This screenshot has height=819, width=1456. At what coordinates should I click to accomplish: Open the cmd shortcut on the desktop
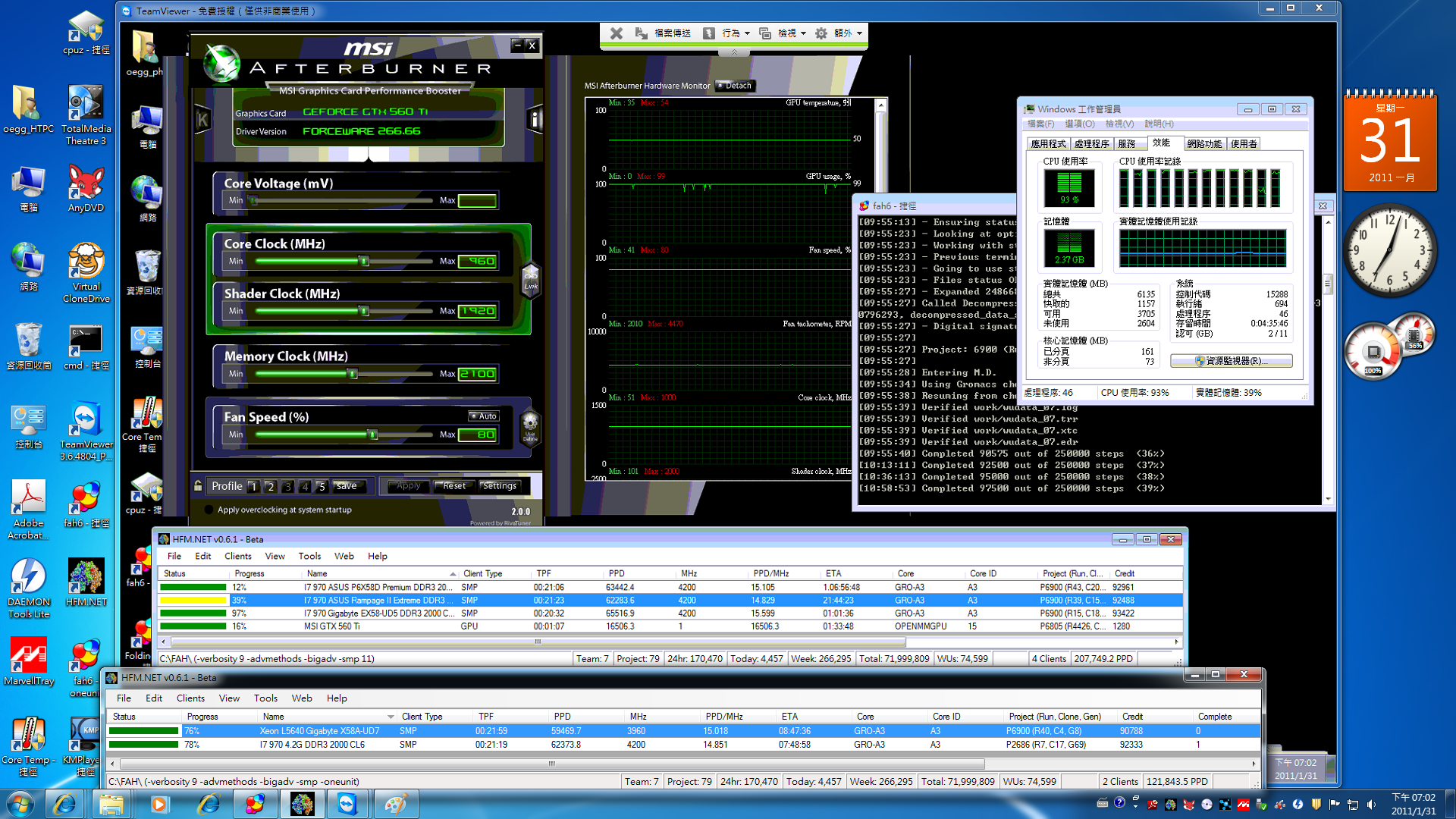click(x=86, y=347)
